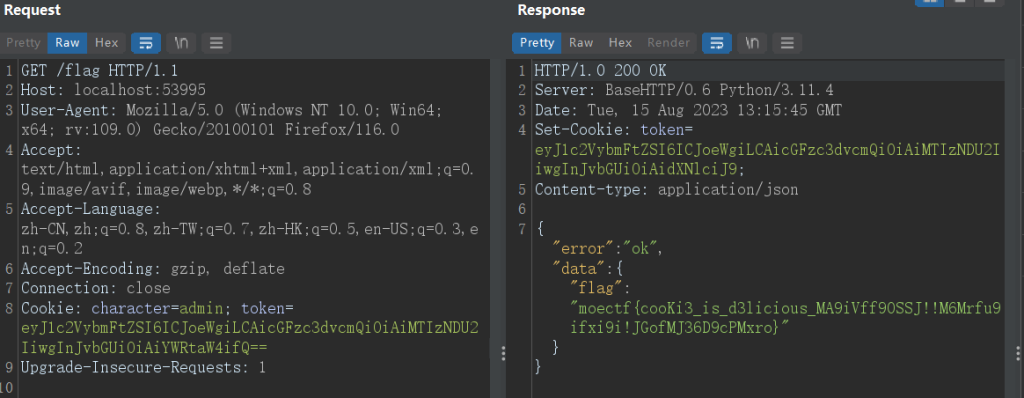
Task: Open the Request panel hamburger options menu
Action: 216,43
